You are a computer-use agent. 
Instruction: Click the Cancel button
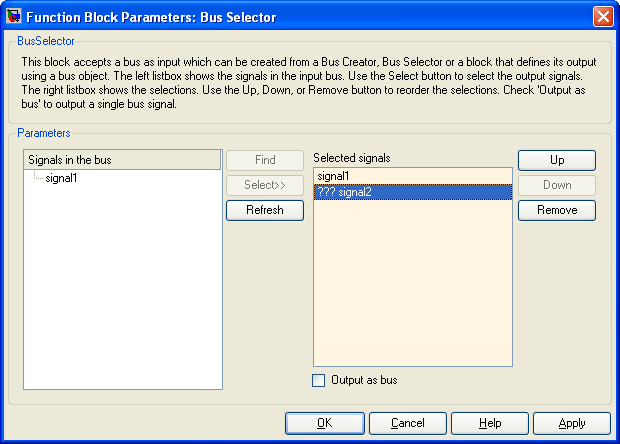(x=408, y=423)
